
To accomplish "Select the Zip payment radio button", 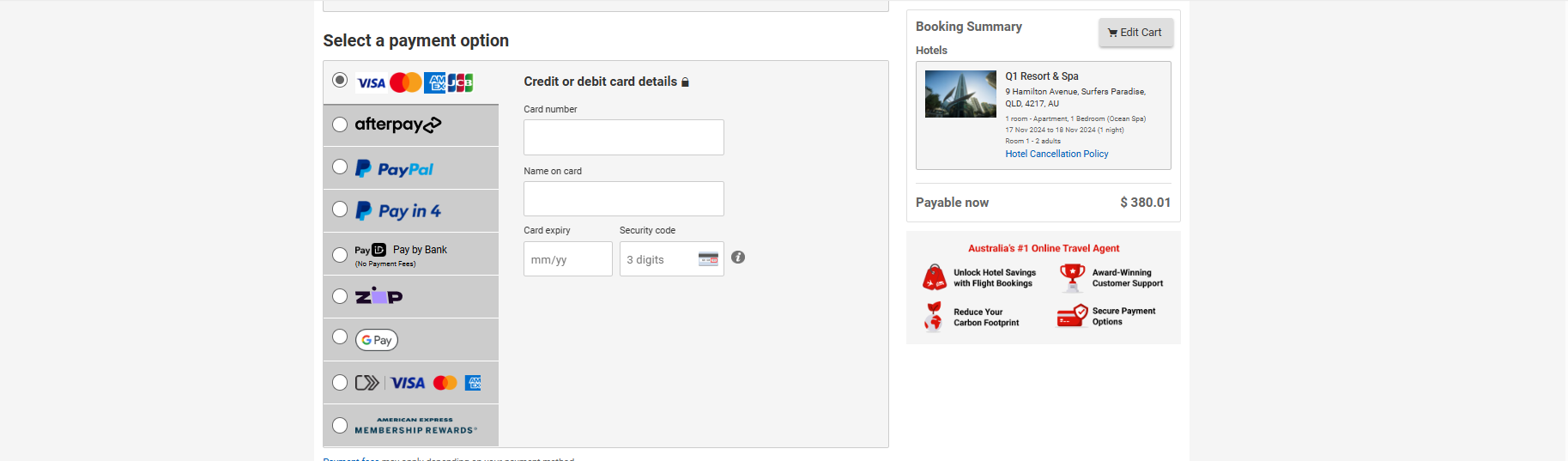I will click(x=340, y=296).
